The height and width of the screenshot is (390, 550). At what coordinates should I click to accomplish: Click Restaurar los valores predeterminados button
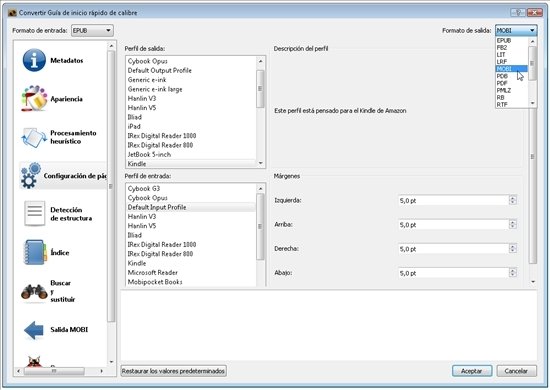[173, 371]
